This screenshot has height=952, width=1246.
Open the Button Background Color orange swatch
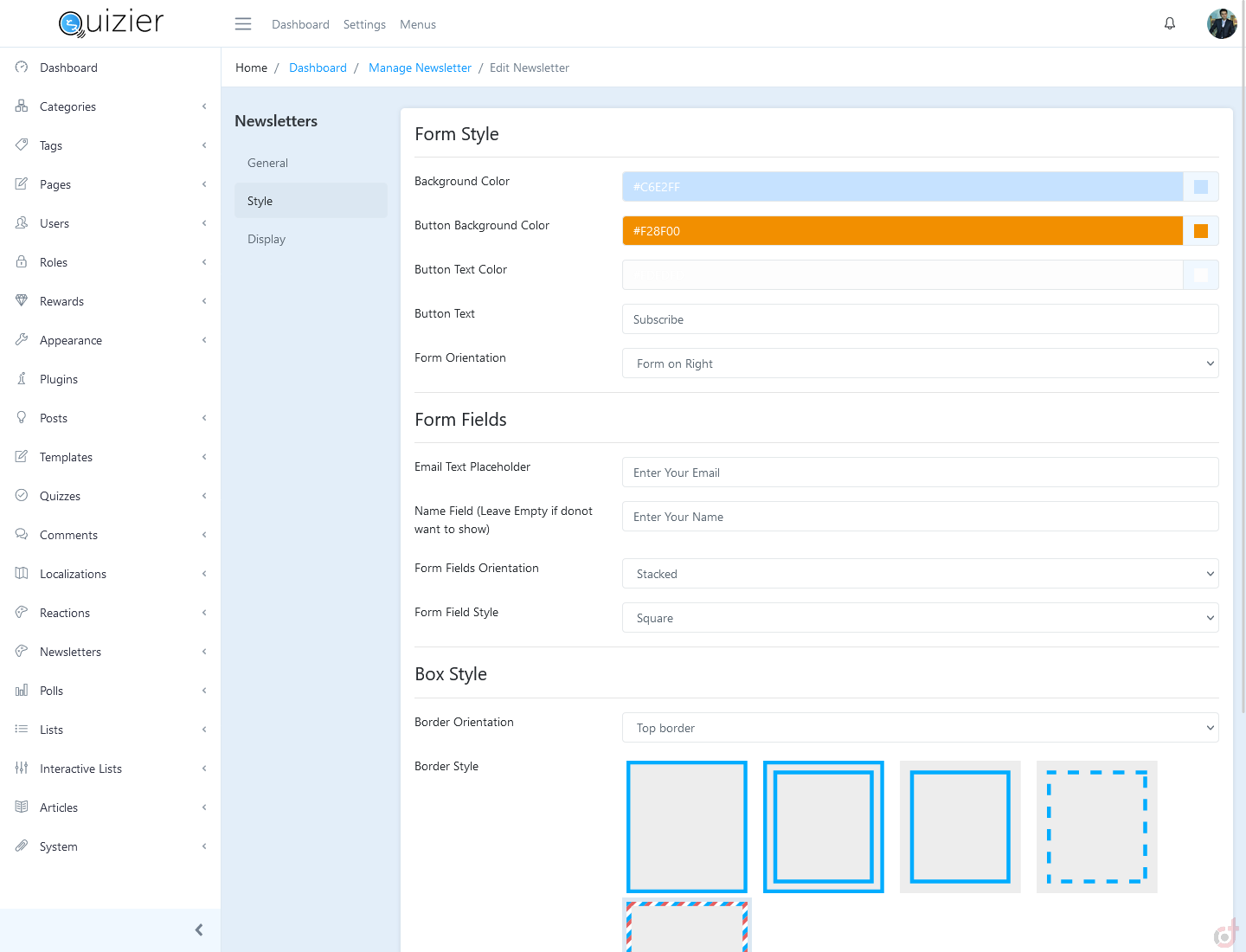[1200, 231]
